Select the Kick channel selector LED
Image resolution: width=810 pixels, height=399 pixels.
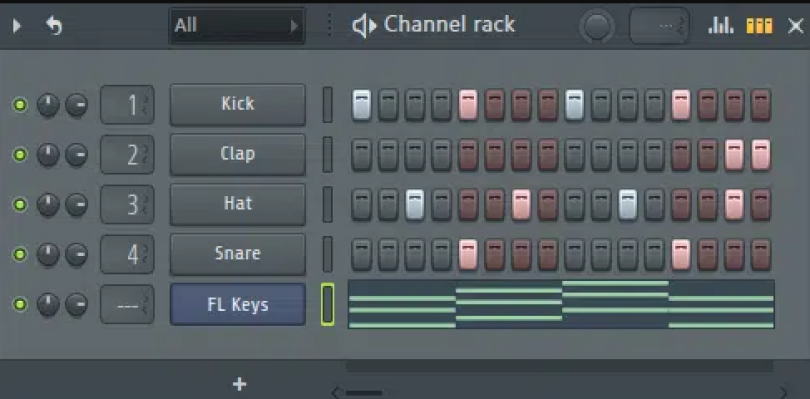pos(328,105)
